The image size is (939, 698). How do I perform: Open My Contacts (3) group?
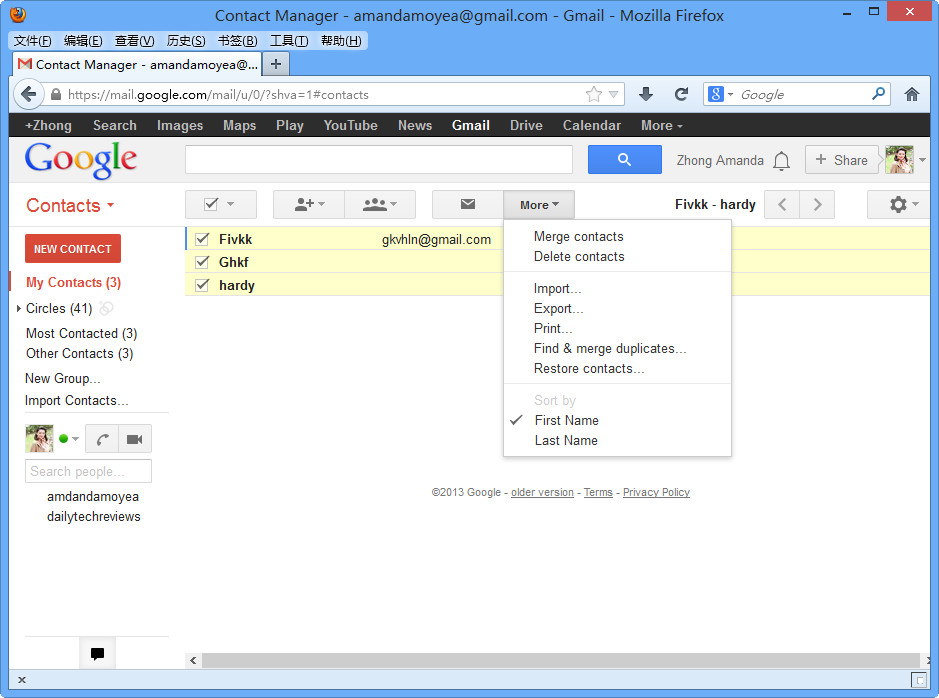(x=73, y=283)
